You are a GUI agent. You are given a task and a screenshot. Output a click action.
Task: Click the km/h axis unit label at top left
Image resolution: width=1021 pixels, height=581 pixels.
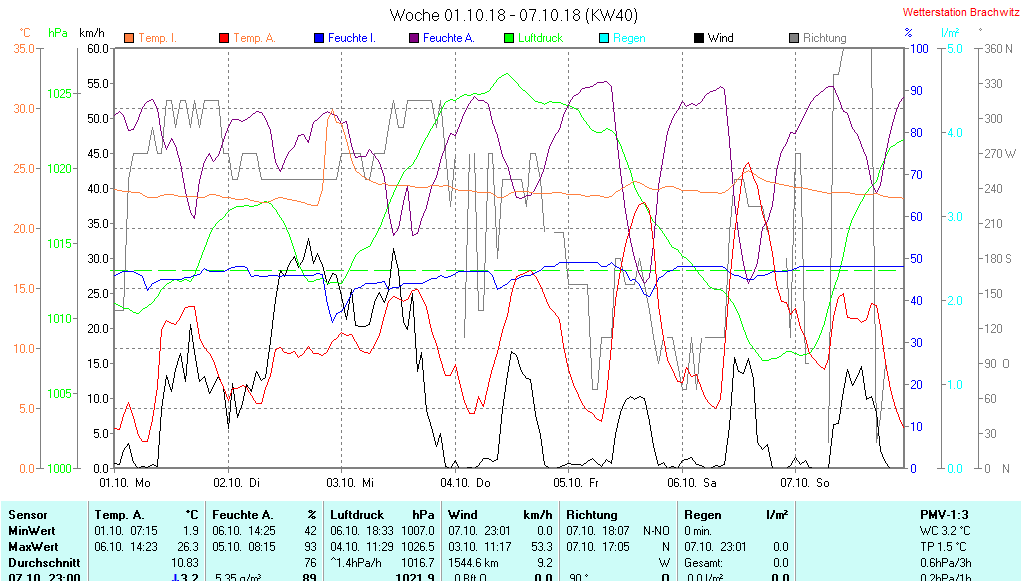(x=93, y=33)
